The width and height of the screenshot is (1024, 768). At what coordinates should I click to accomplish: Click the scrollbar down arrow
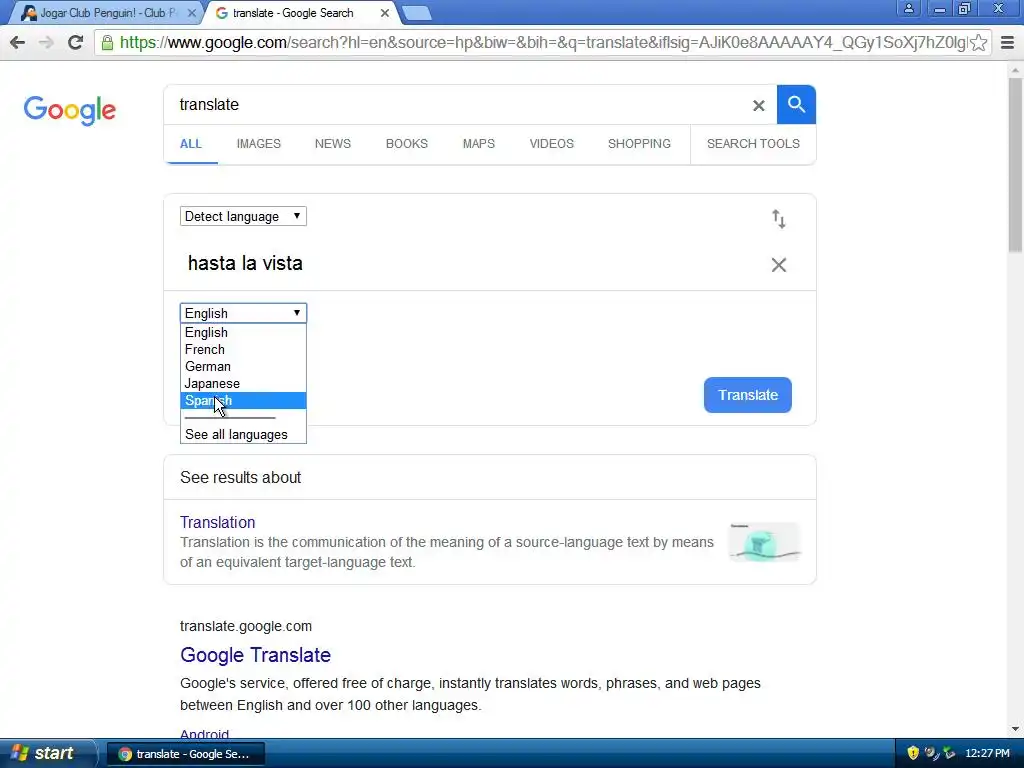click(x=1015, y=729)
